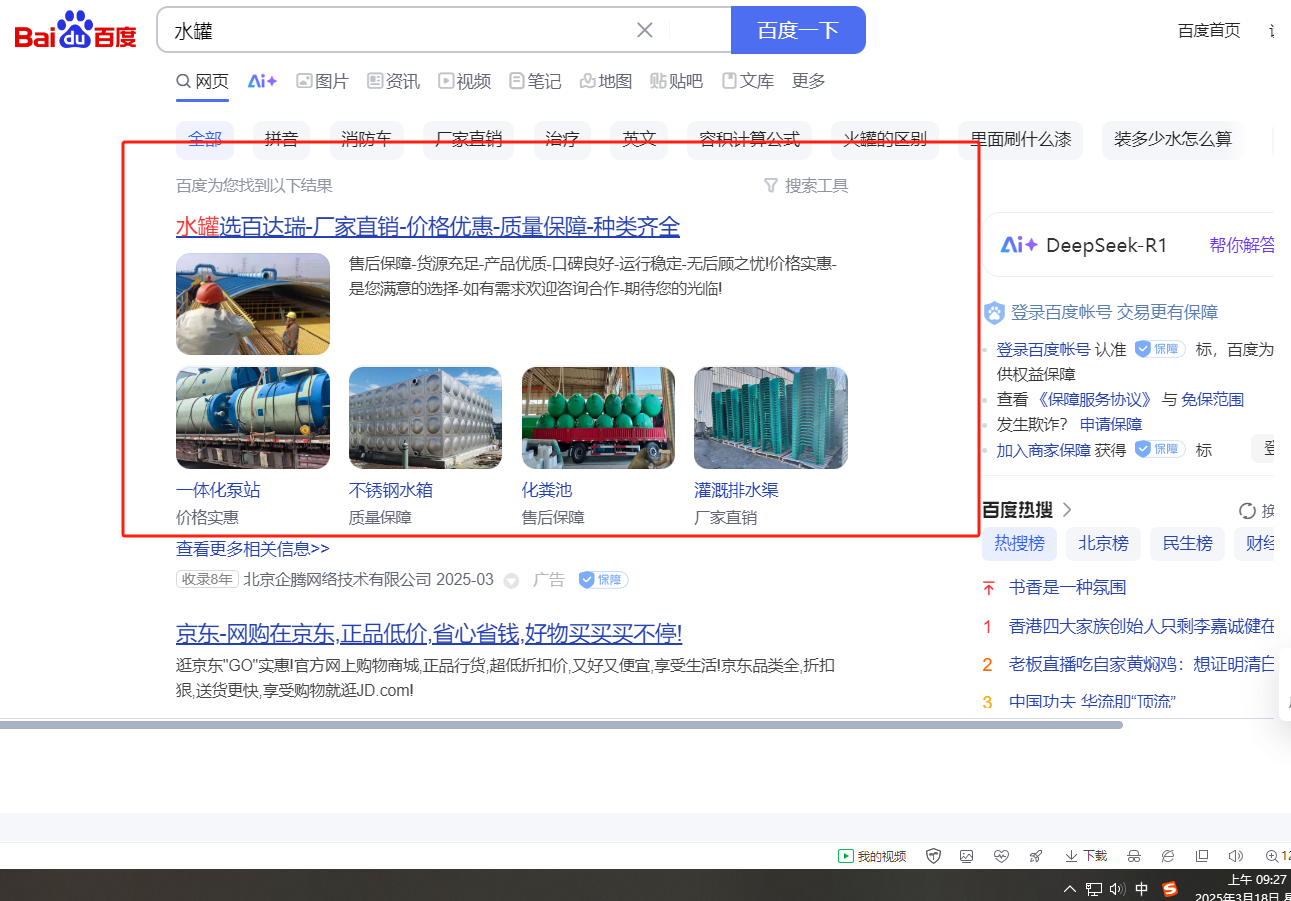Click the 申请保障 link
1291x901 pixels.
pyautogui.click(x=1110, y=424)
